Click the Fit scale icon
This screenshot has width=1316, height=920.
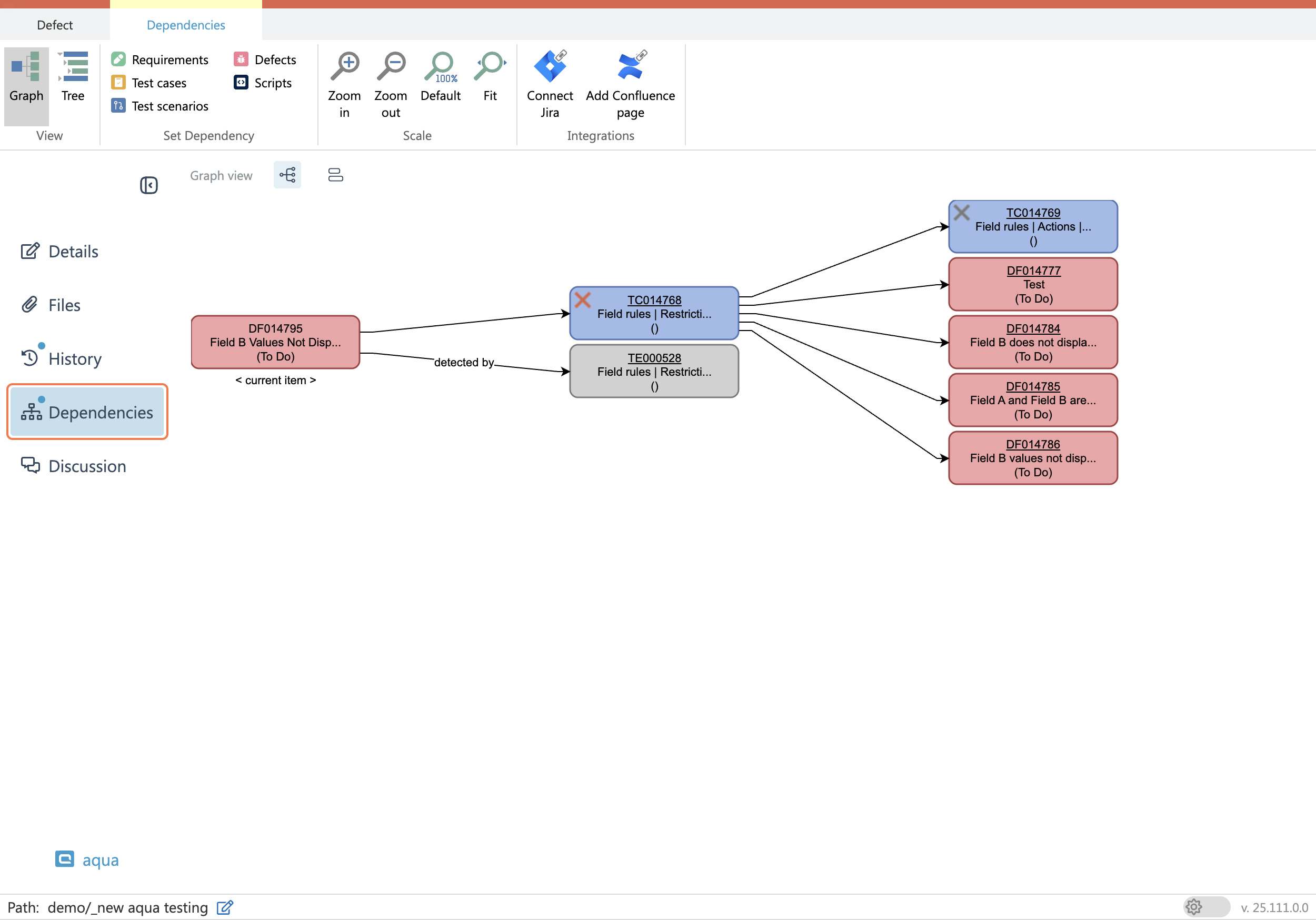490,66
